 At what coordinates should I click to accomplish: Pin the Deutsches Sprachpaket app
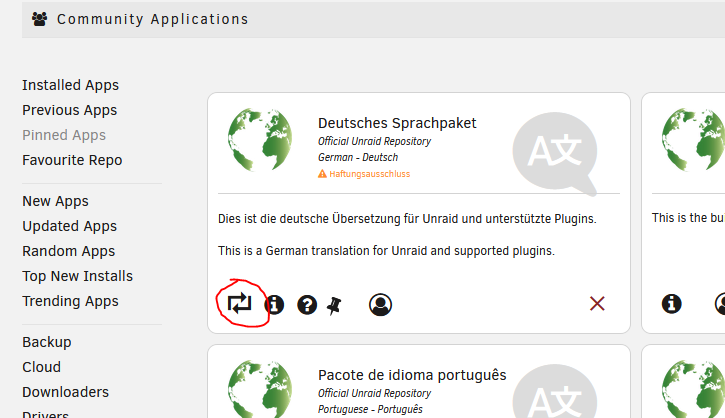coord(334,306)
